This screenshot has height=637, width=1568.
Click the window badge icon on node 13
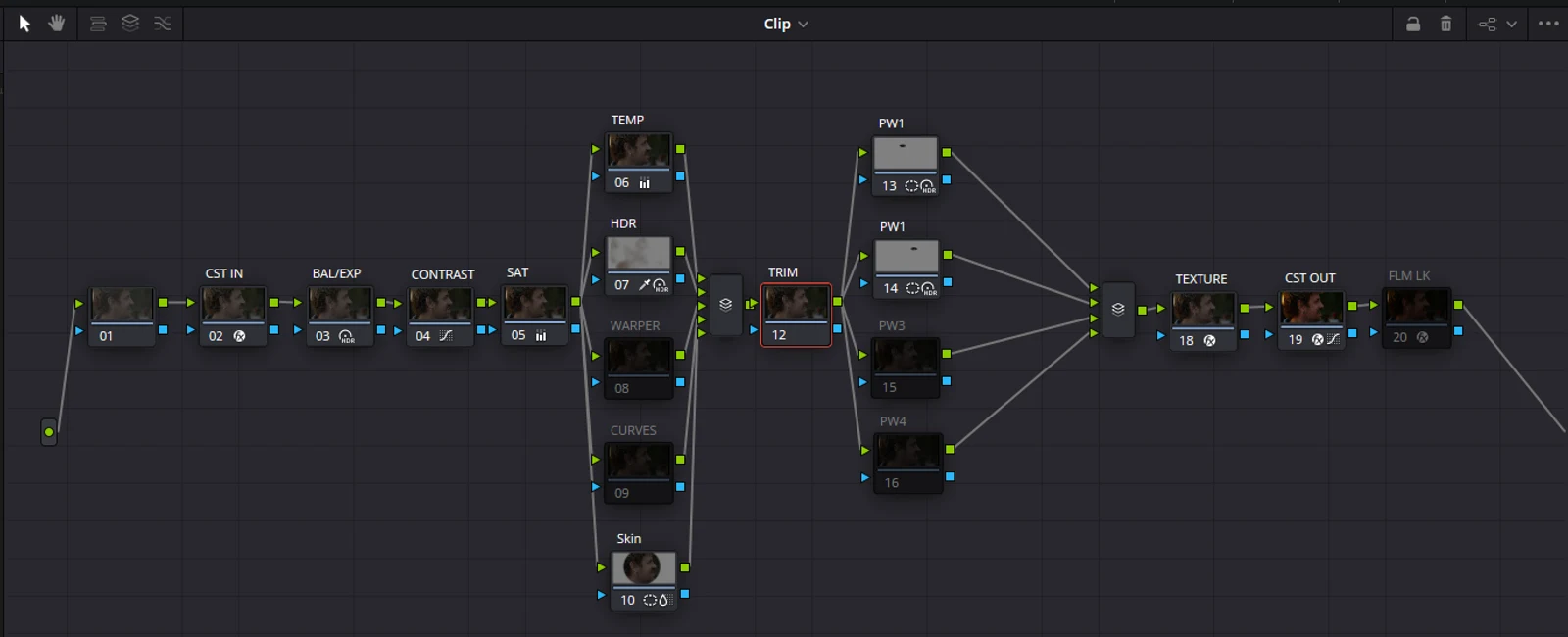point(911,186)
